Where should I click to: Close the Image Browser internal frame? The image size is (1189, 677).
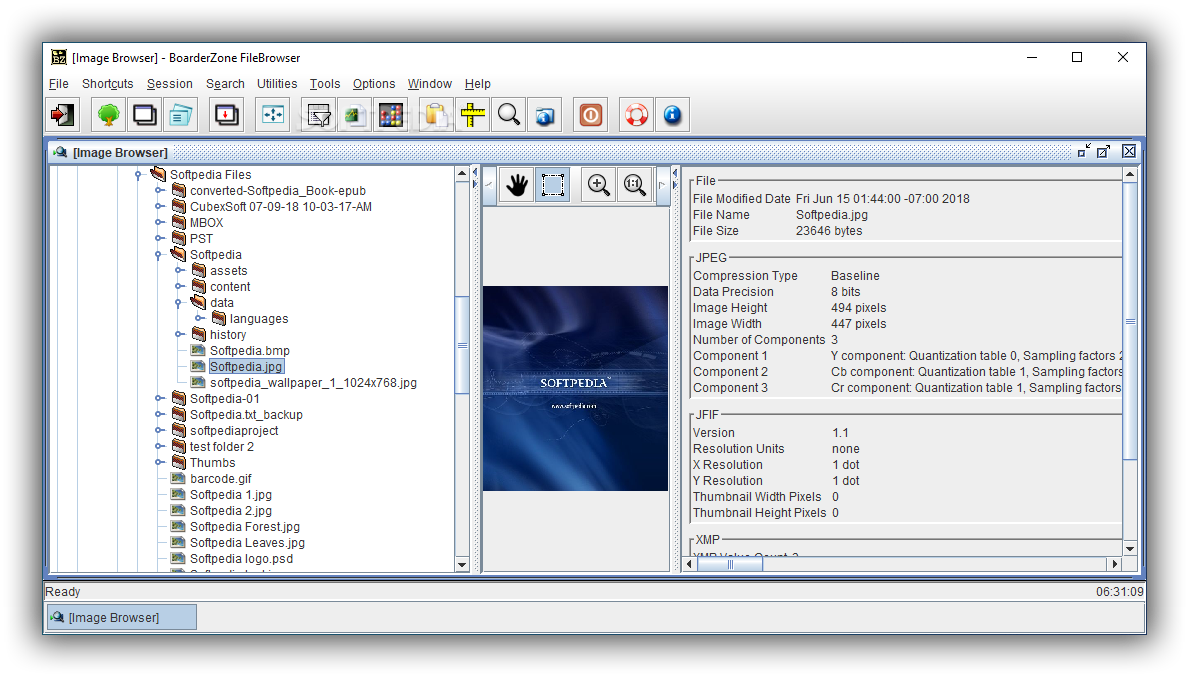(1129, 152)
